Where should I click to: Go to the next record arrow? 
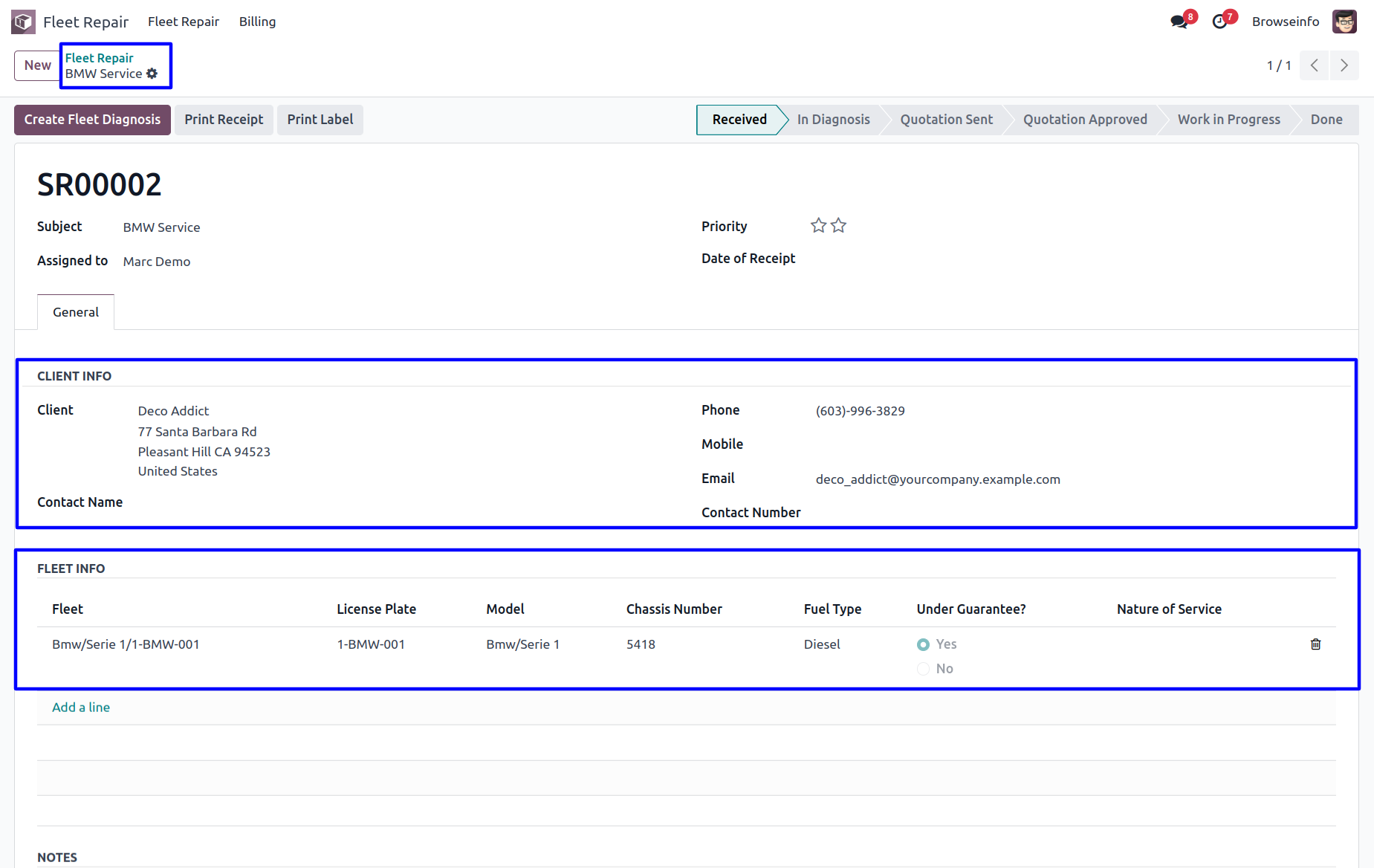click(1344, 65)
